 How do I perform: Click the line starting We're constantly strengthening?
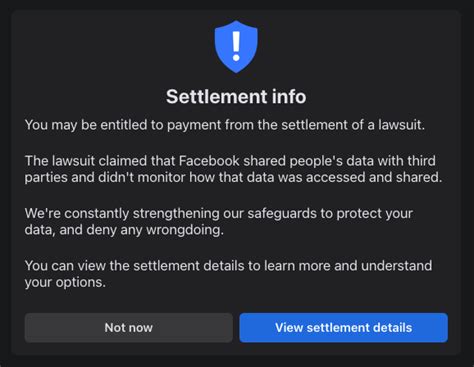[219, 213]
